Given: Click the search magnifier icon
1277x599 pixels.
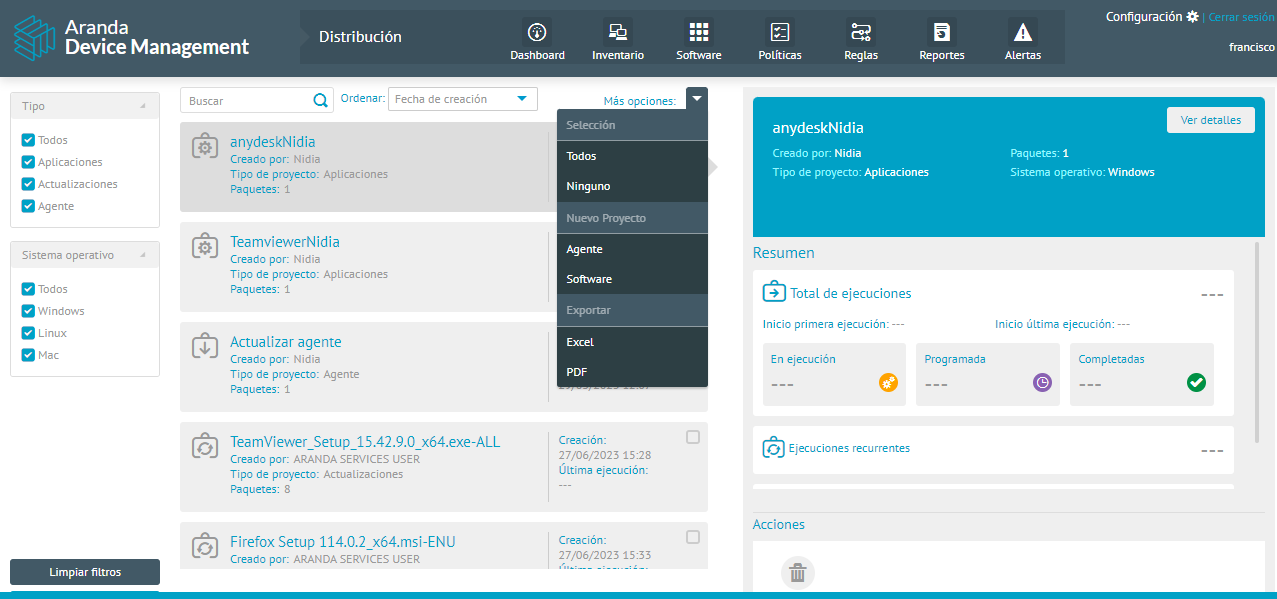Looking at the screenshot, I should 321,100.
